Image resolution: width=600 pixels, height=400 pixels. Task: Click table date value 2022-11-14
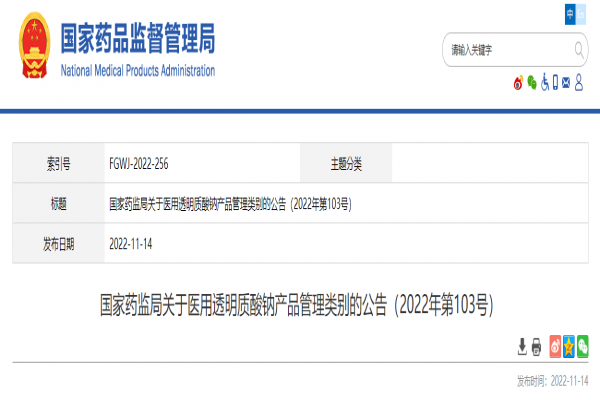[130, 244]
